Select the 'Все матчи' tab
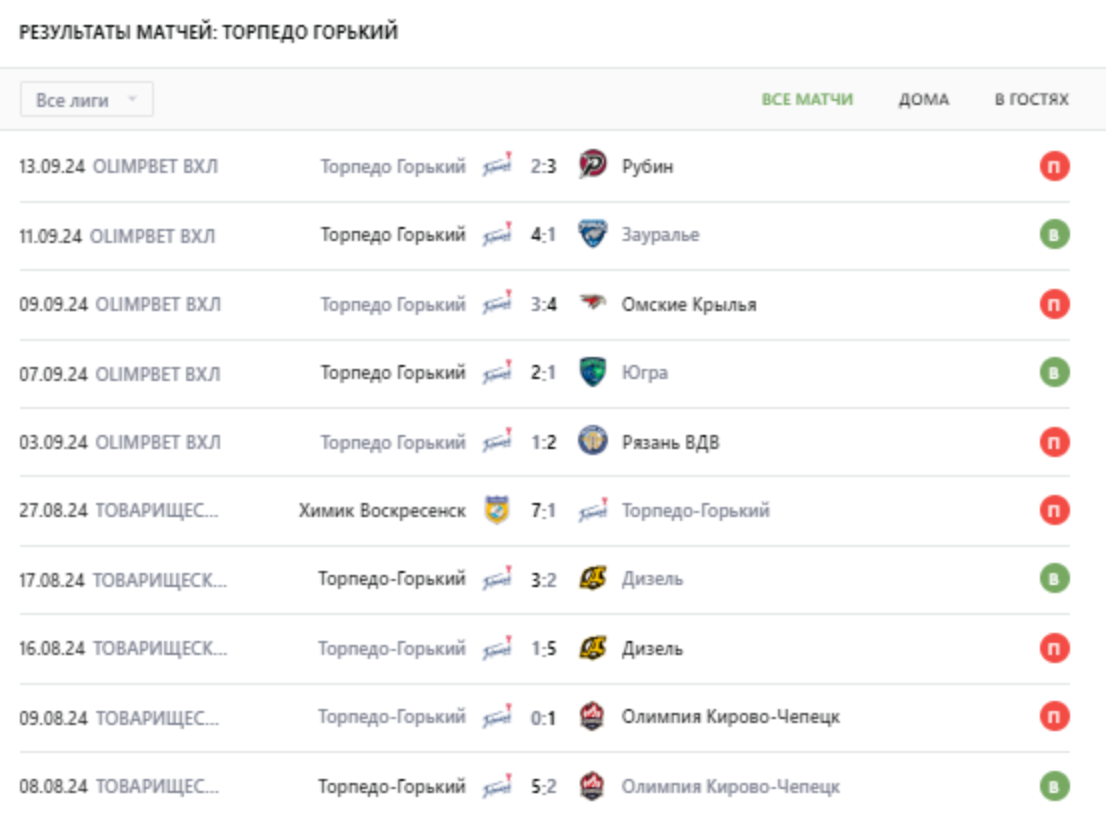 pyautogui.click(x=807, y=100)
